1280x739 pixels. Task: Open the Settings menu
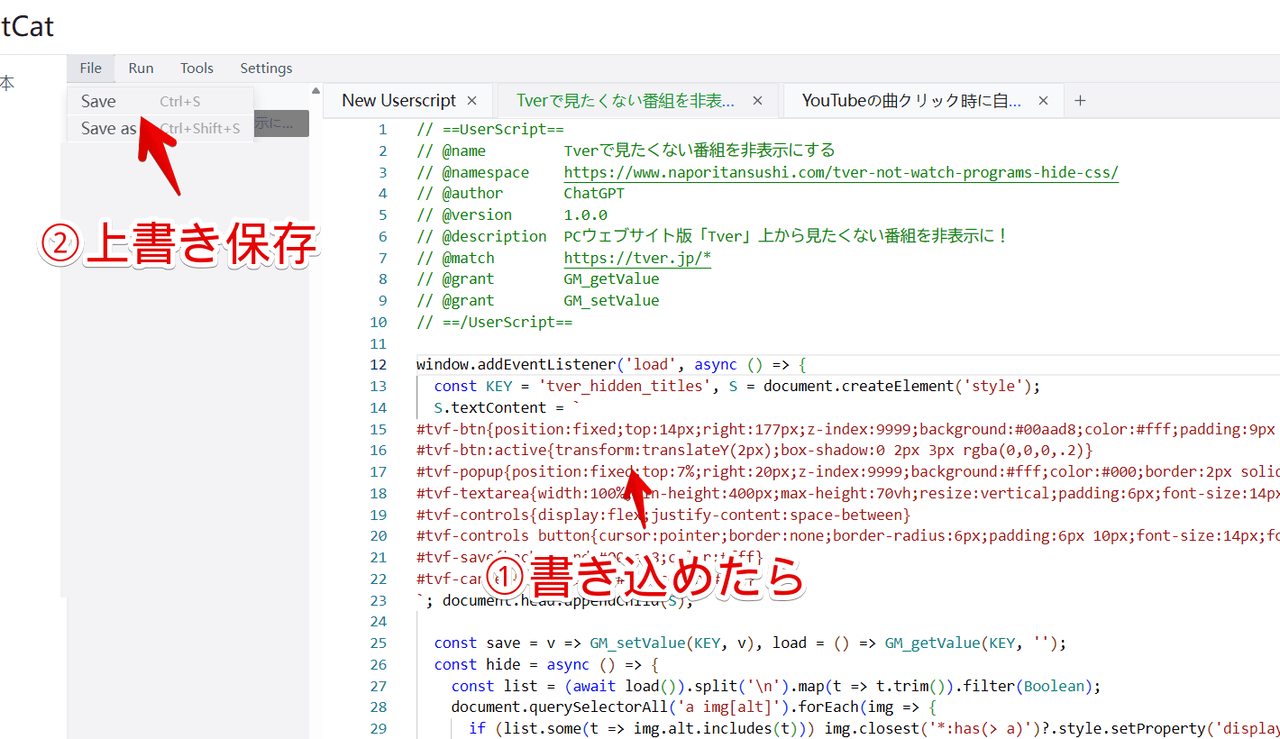[x=266, y=68]
